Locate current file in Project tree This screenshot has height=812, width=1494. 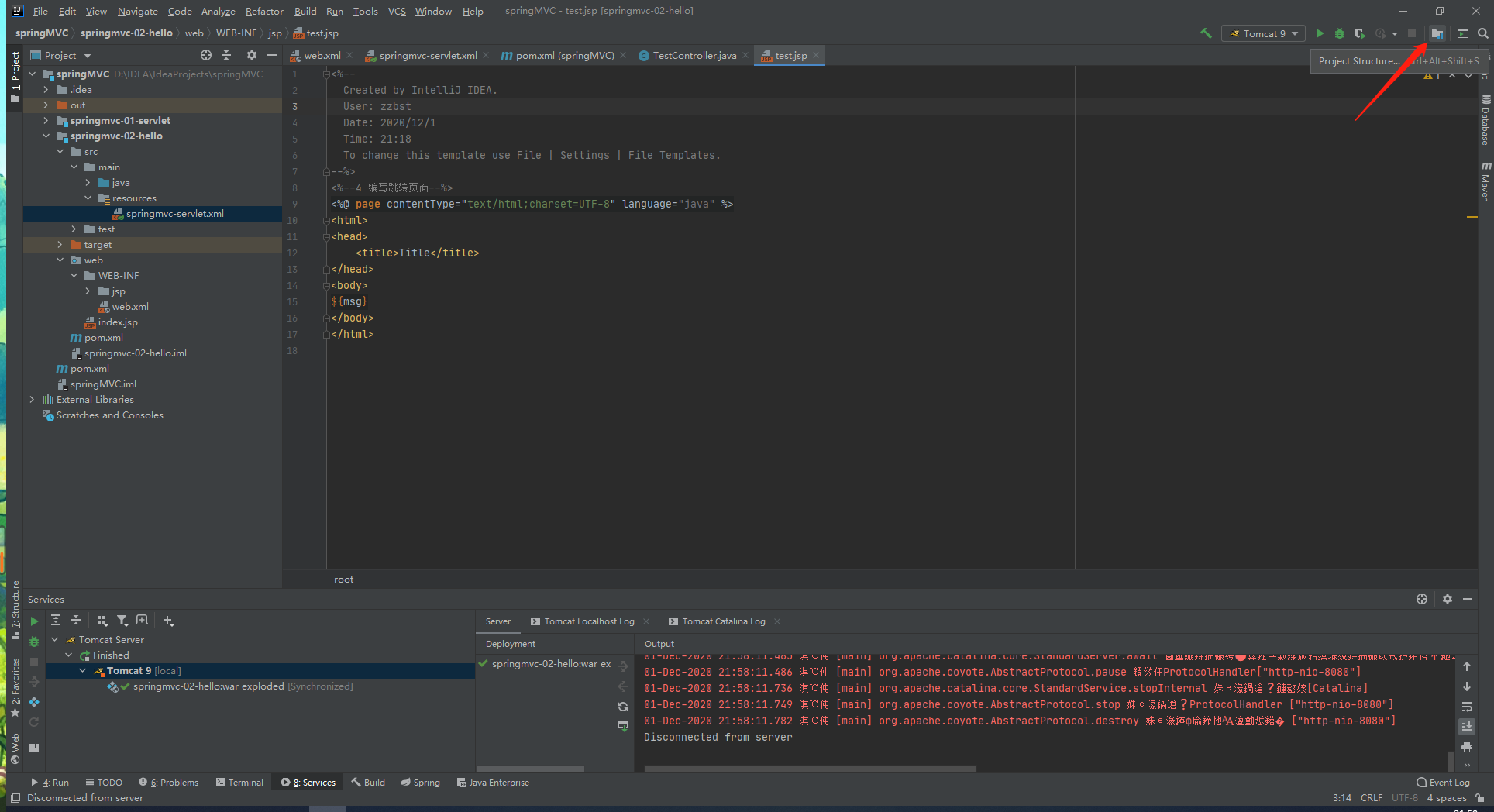point(206,55)
